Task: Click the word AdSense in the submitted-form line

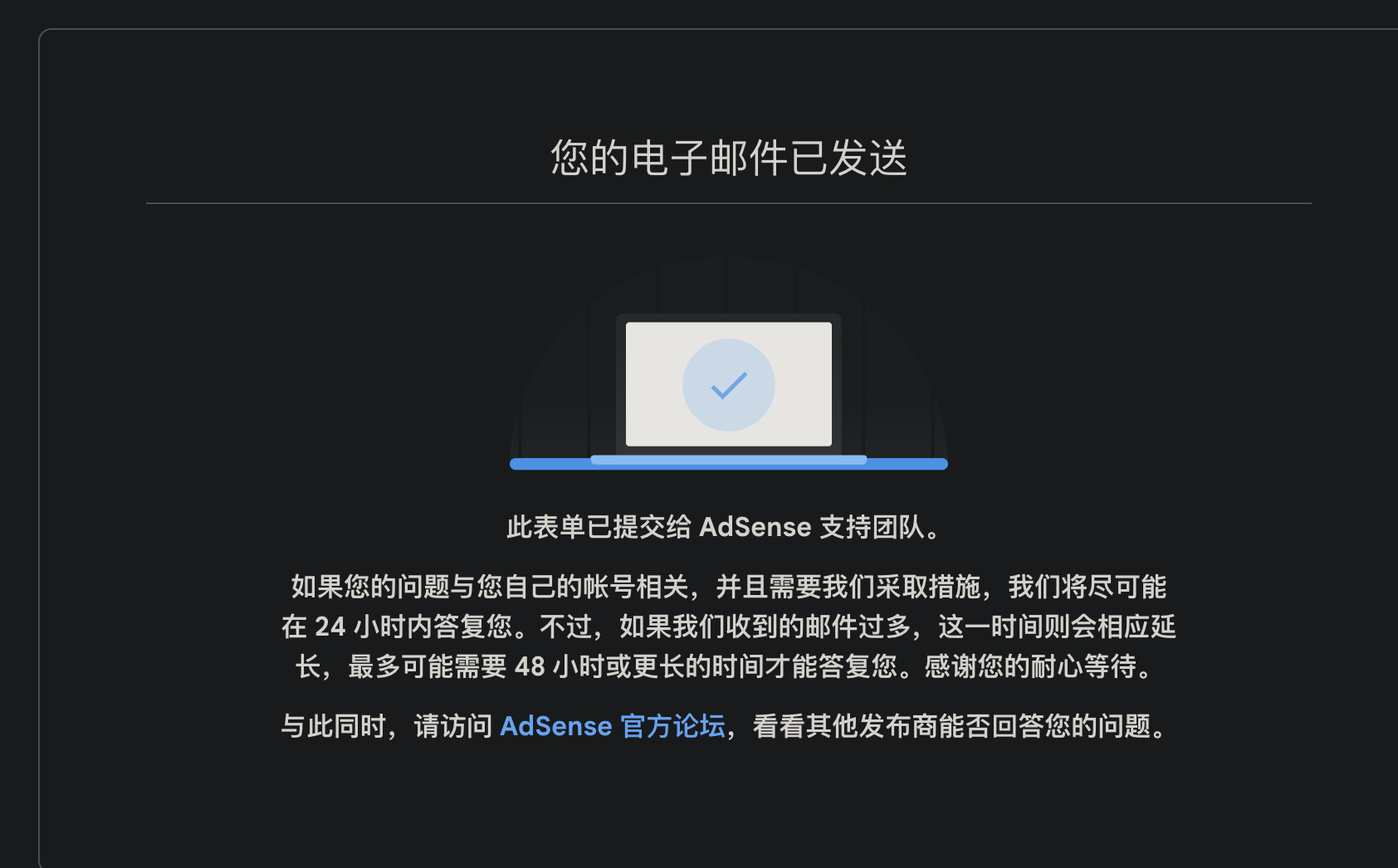Action: click(x=755, y=527)
